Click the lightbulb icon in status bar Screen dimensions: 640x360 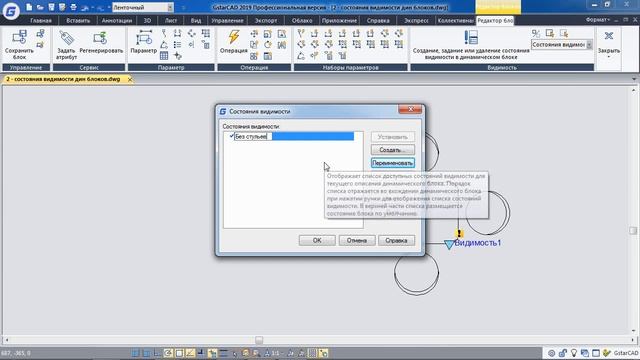pyautogui.click(x=573, y=353)
